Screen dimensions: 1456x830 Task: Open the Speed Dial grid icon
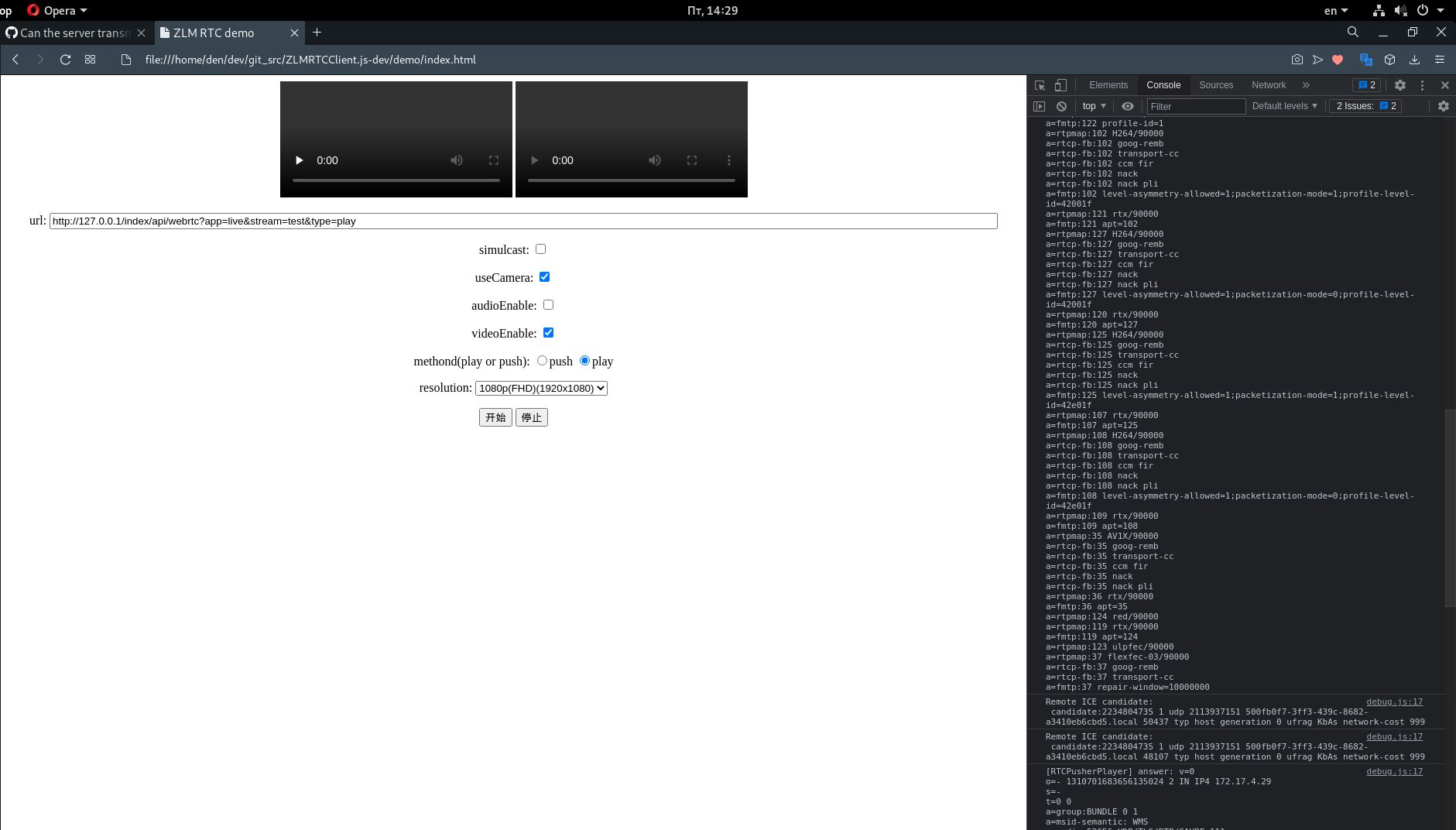click(x=91, y=60)
